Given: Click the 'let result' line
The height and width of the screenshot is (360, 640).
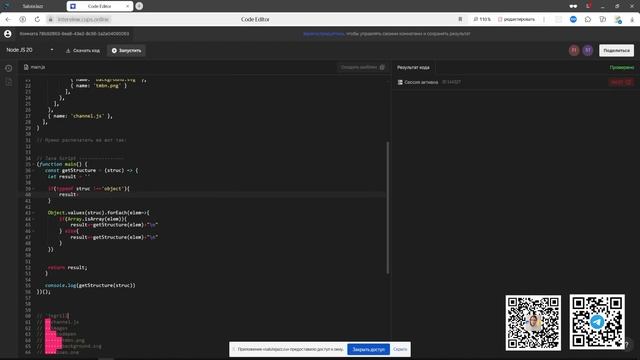Looking at the screenshot, I should click(69, 176).
